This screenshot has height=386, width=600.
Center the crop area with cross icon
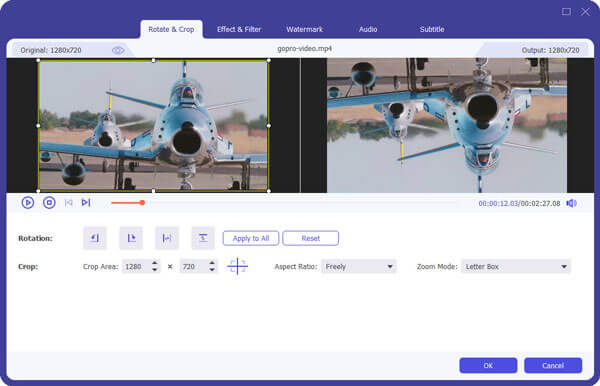[x=237, y=266]
